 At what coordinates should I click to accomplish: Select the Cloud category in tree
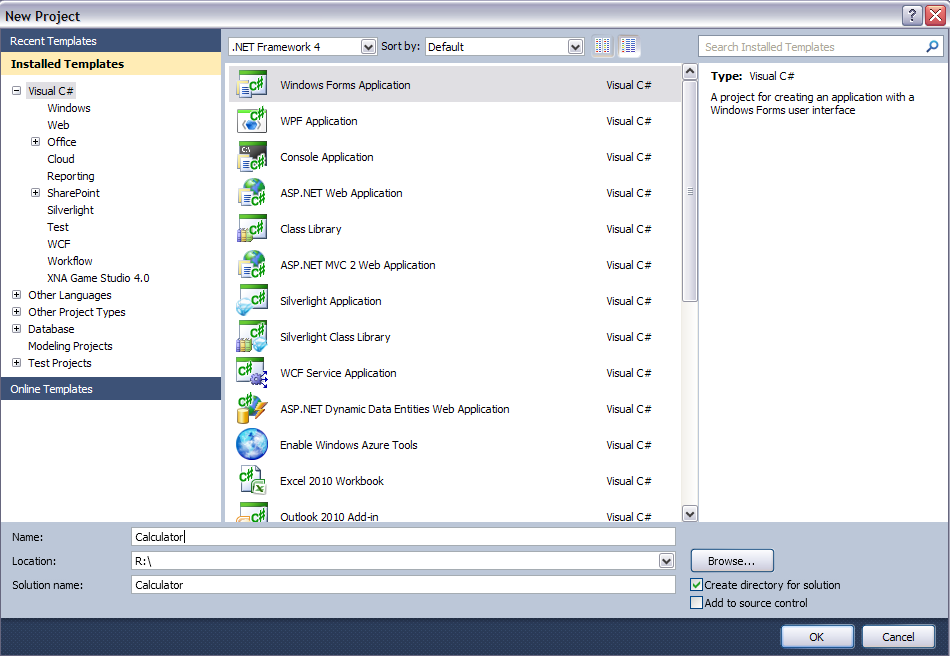coord(61,159)
